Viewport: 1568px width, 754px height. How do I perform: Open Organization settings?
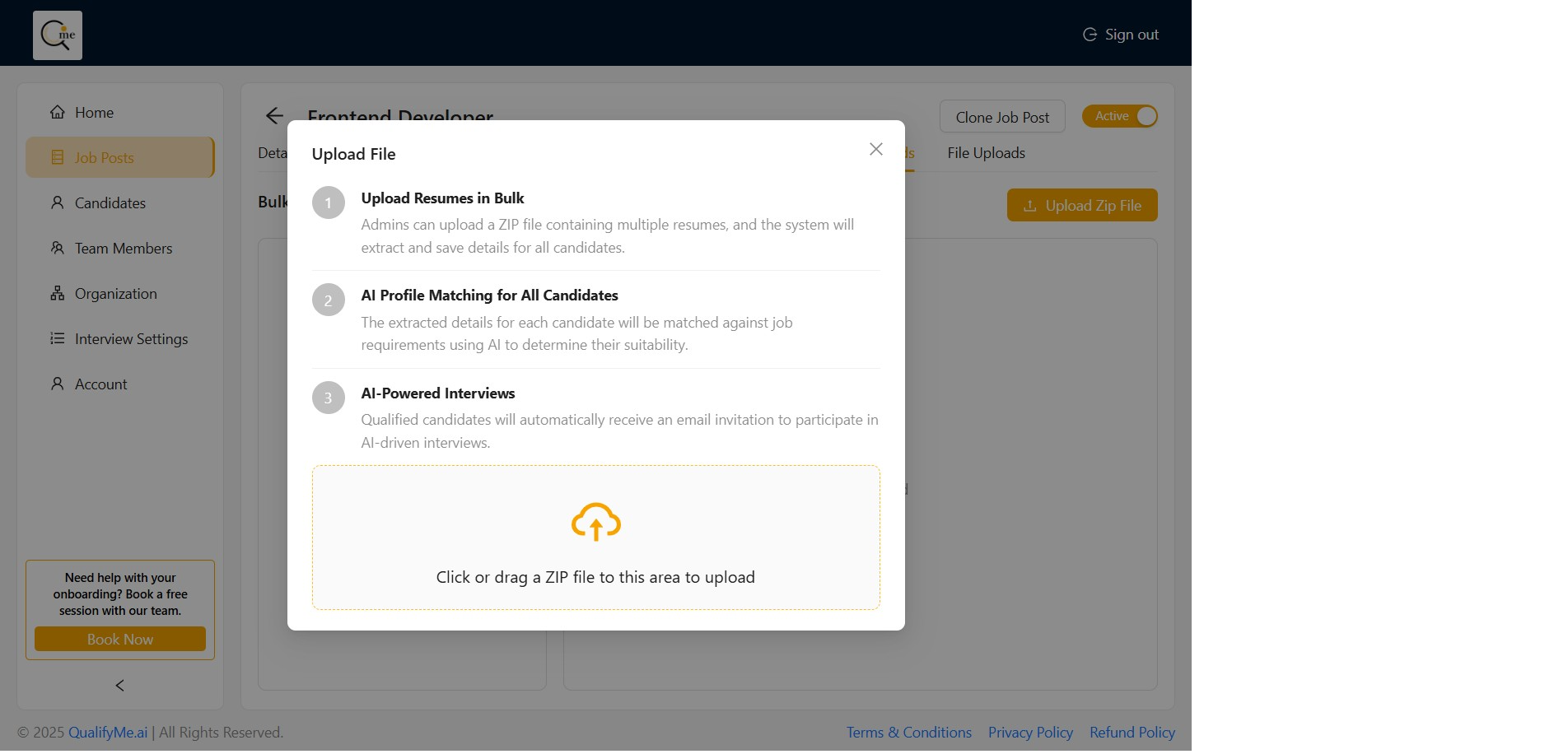point(115,294)
